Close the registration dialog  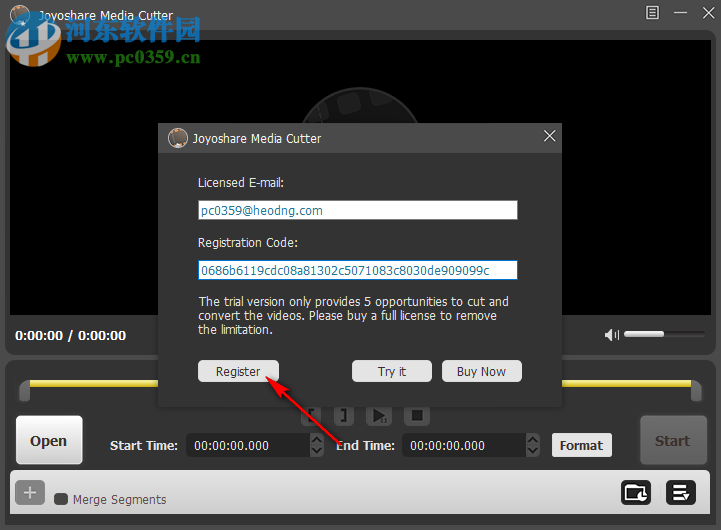549,136
